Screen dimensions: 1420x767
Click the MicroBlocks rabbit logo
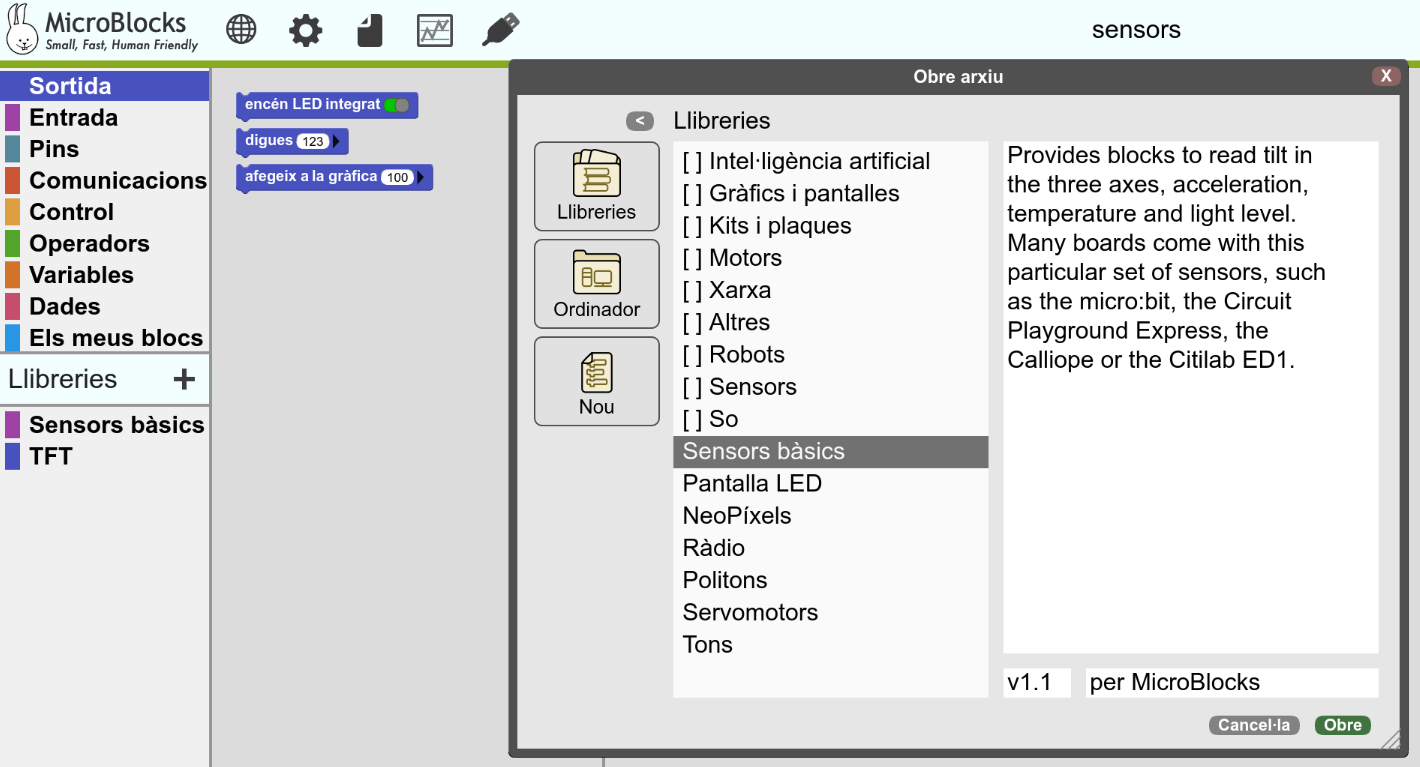[23, 31]
